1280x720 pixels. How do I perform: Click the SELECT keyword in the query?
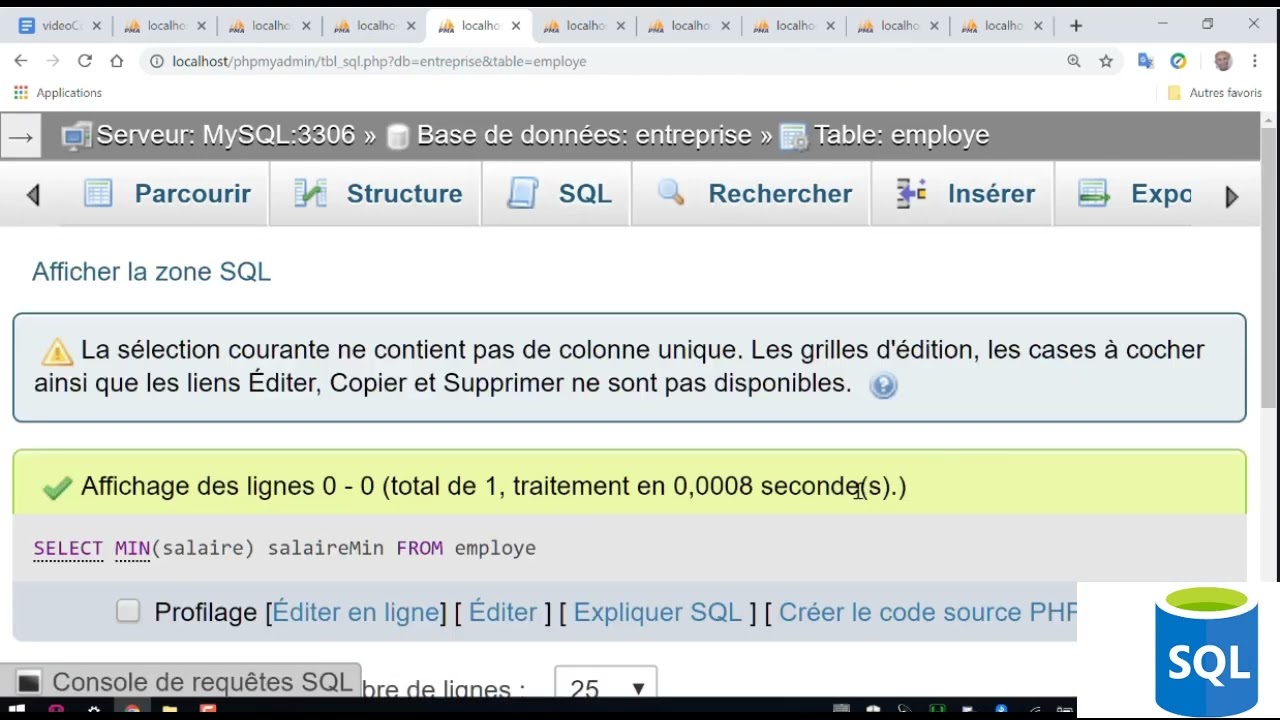[x=68, y=548]
